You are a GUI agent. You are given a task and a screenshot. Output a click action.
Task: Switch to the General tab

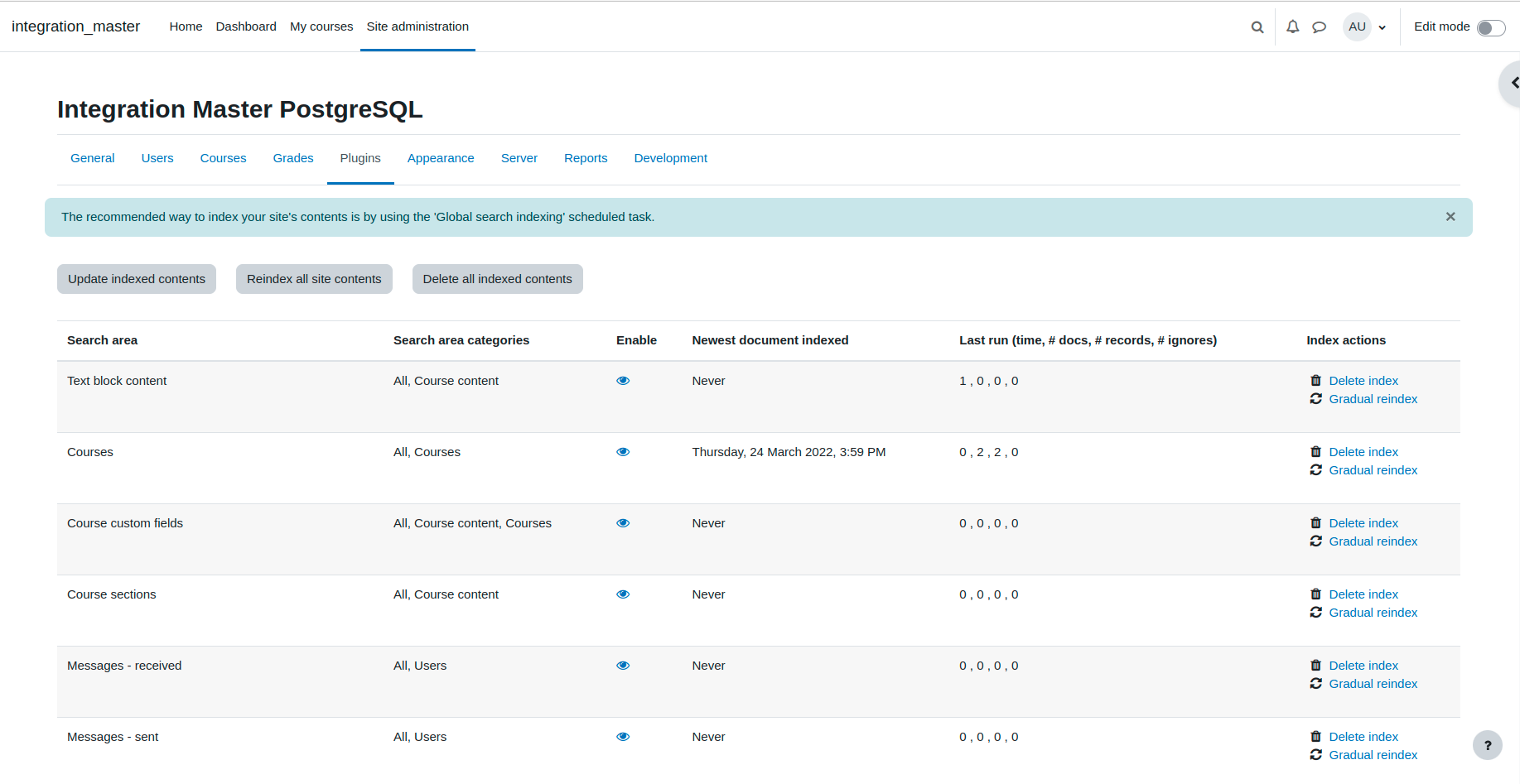point(93,158)
